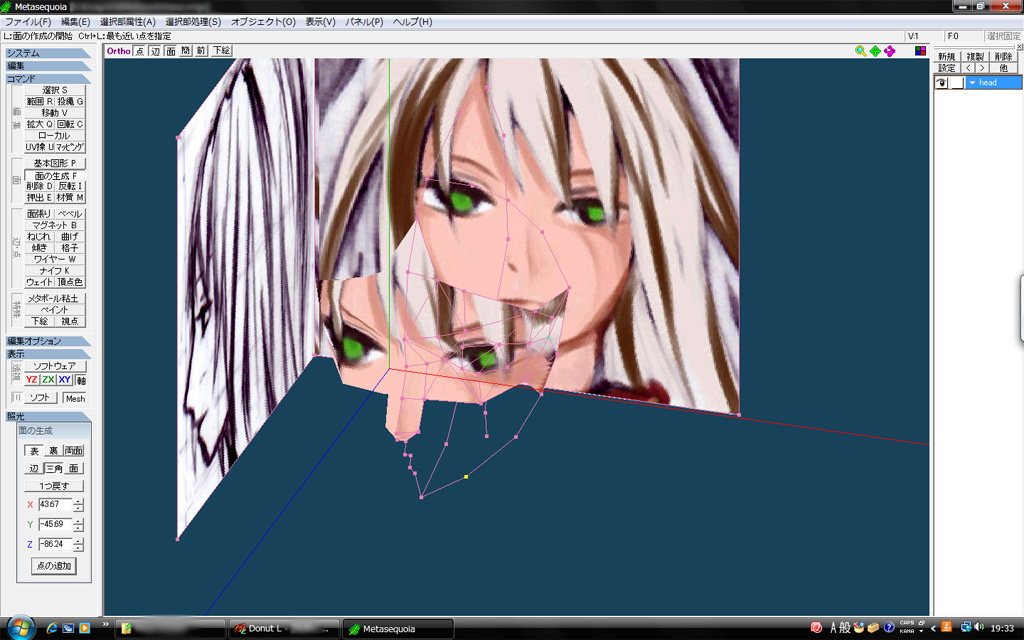The height and width of the screenshot is (640, 1024).
Task: Click 複製 duplicate object button
Action: 975,57
